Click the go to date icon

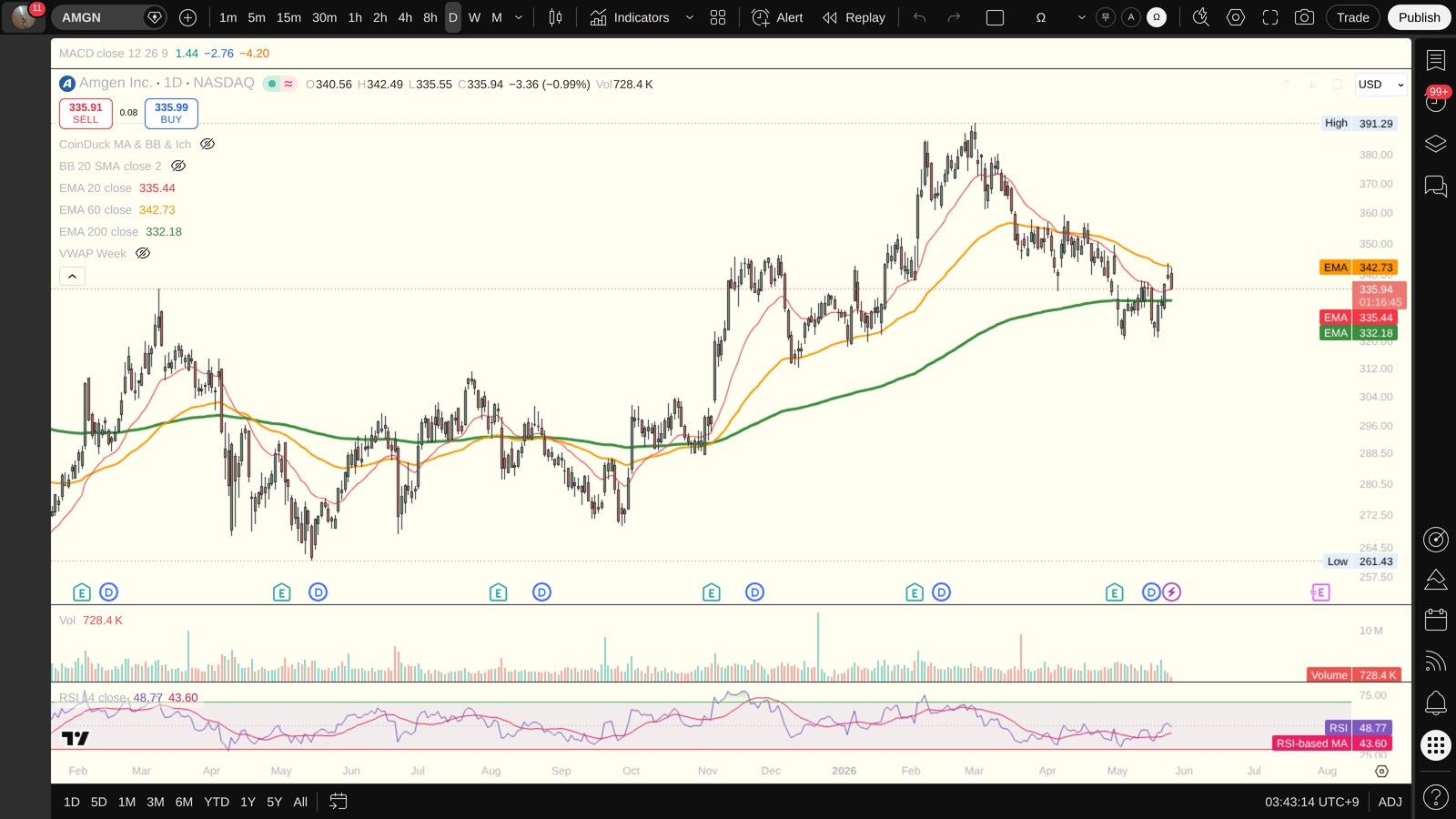pyautogui.click(x=339, y=802)
